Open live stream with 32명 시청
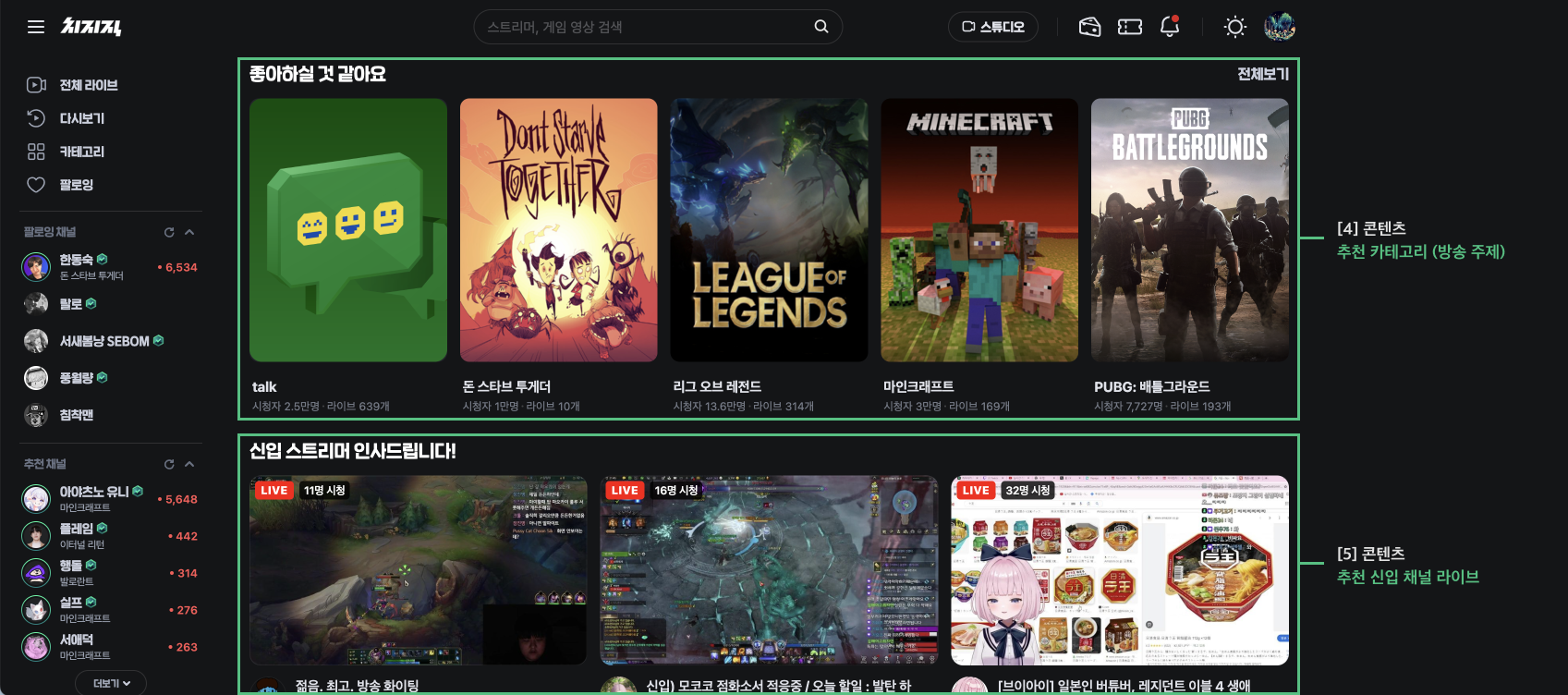 (1120, 570)
